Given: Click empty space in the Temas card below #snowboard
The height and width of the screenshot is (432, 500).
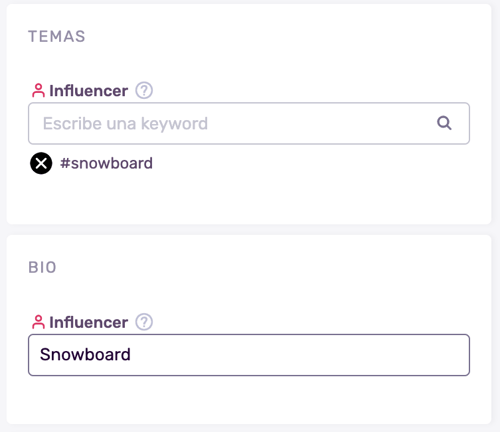Looking at the screenshot, I should pos(249,199).
